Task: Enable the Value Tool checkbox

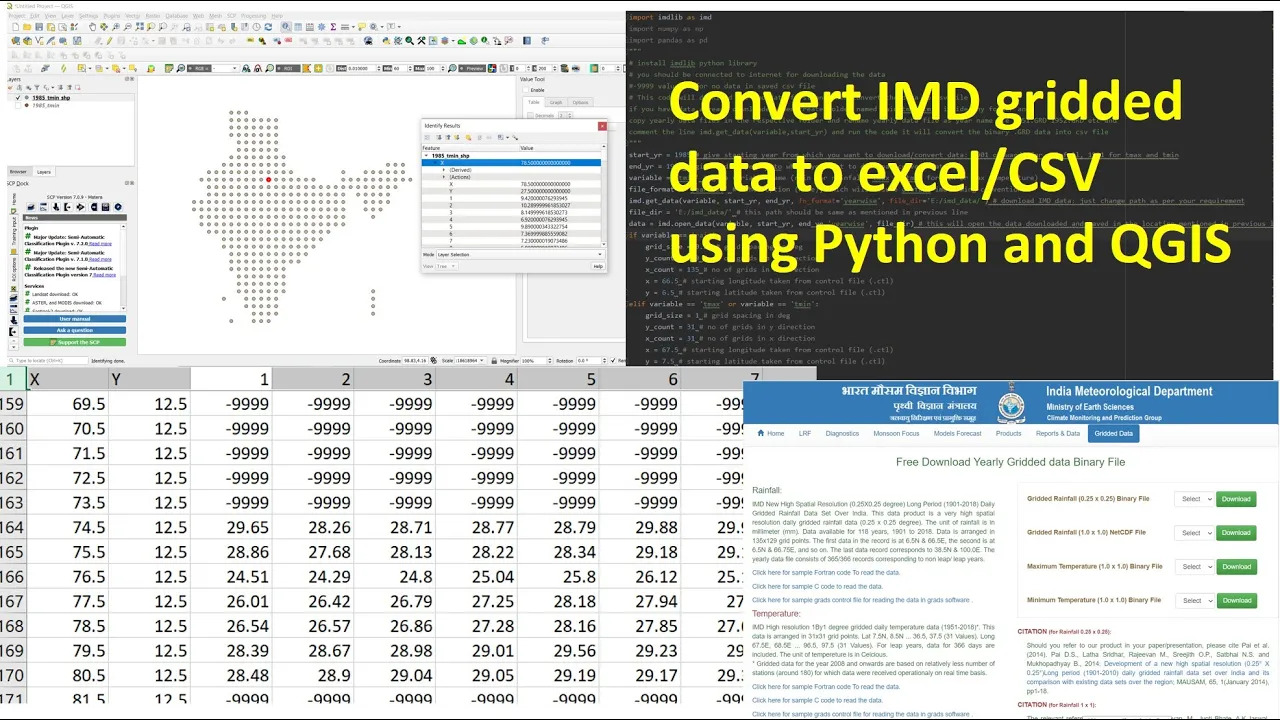Action: [x=526, y=90]
